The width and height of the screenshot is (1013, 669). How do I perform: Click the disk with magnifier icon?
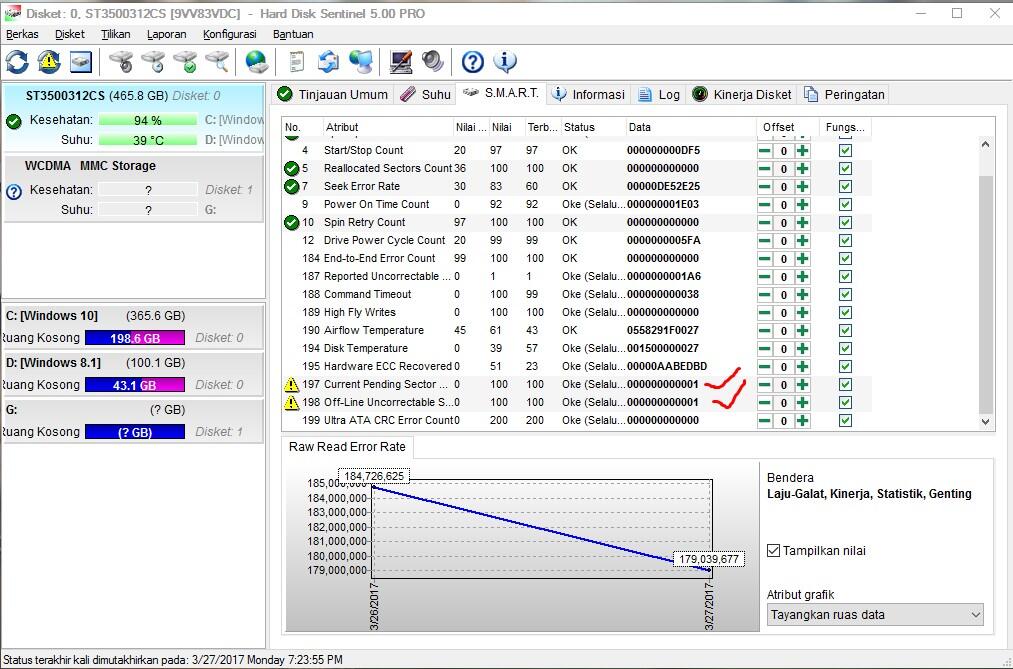pos(217,62)
